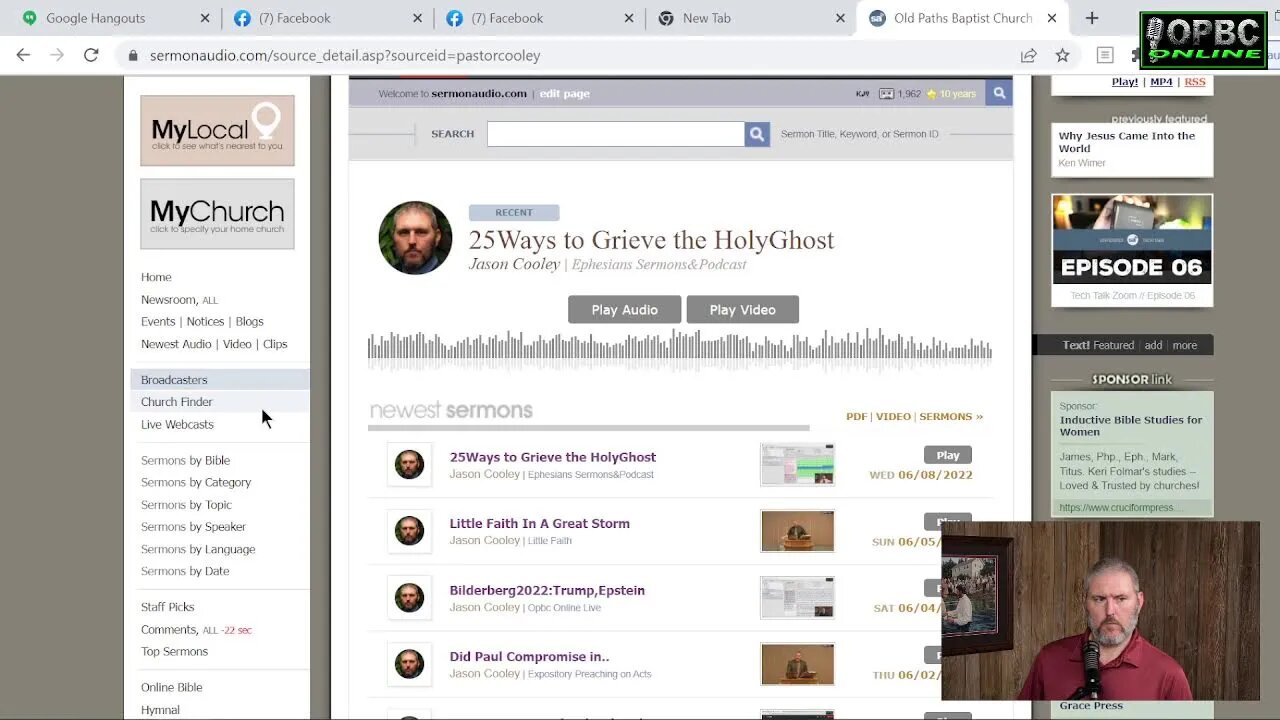Open the VIDEO filter link
Viewport: 1280px width, 720px height.
point(893,416)
